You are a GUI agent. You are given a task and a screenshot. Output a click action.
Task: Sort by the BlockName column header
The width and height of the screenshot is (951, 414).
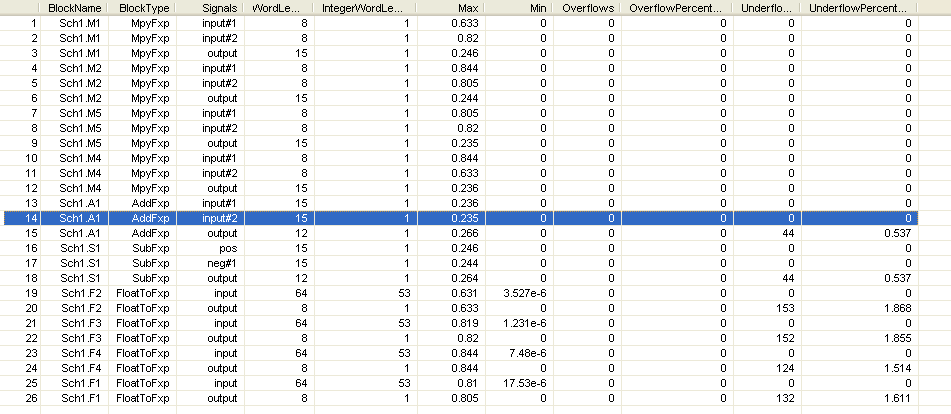[74, 8]
